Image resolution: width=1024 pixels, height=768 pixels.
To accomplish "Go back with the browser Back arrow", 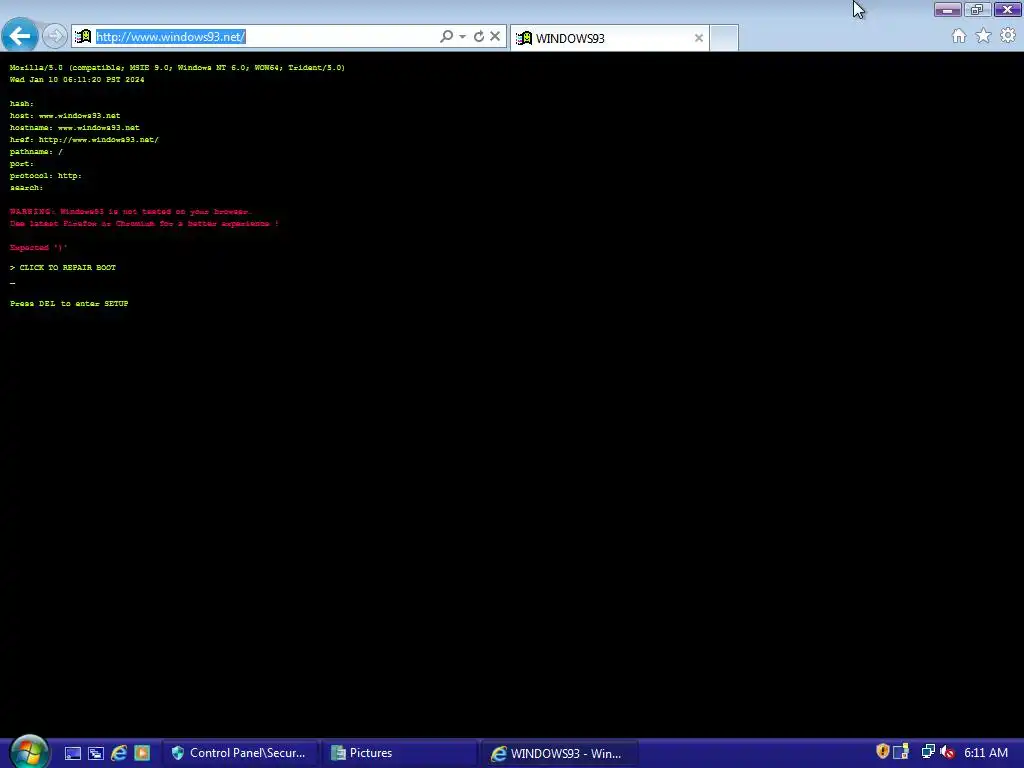I will 20,36.
